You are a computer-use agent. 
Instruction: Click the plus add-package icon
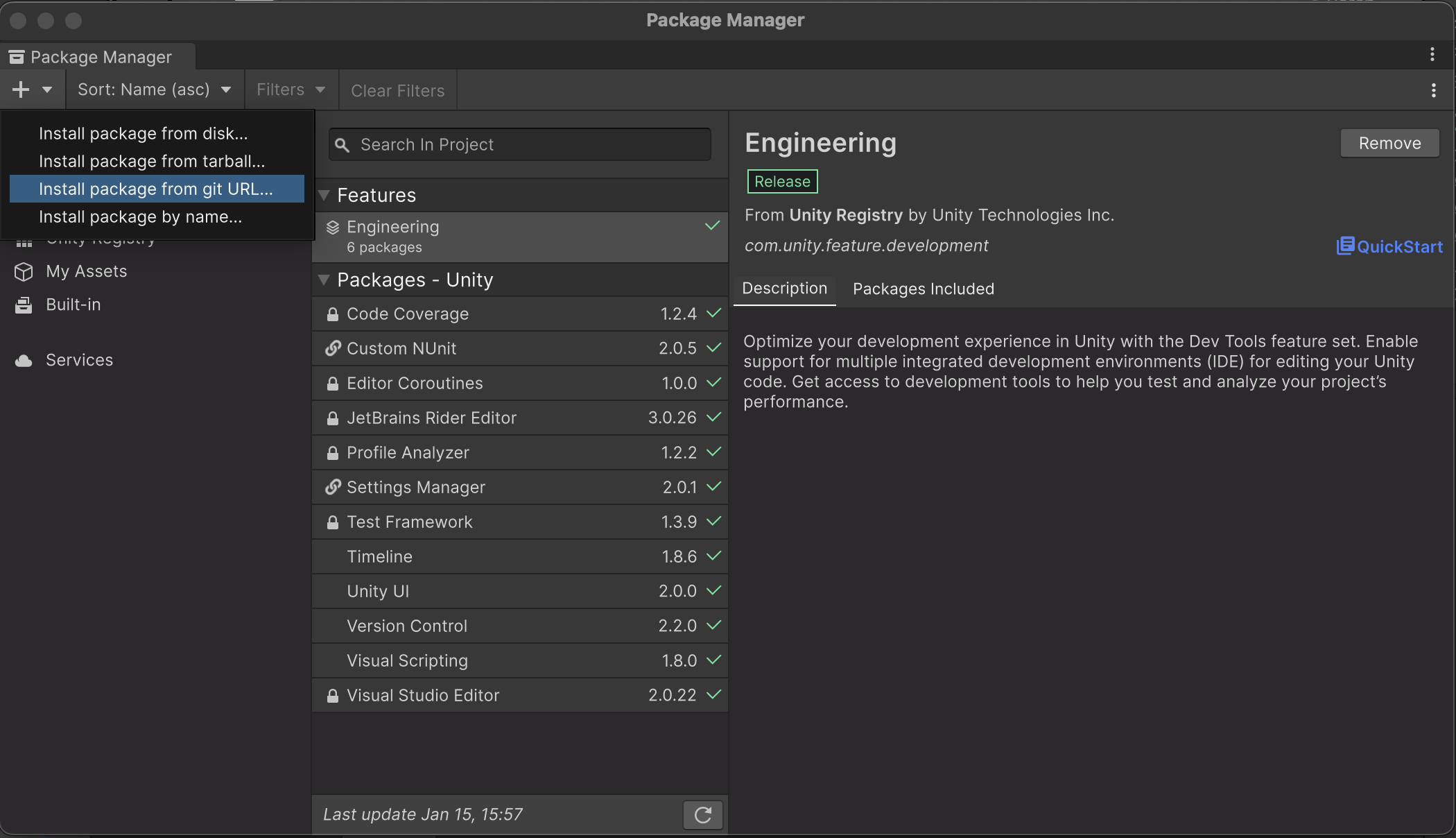click(x=21, y=89)
